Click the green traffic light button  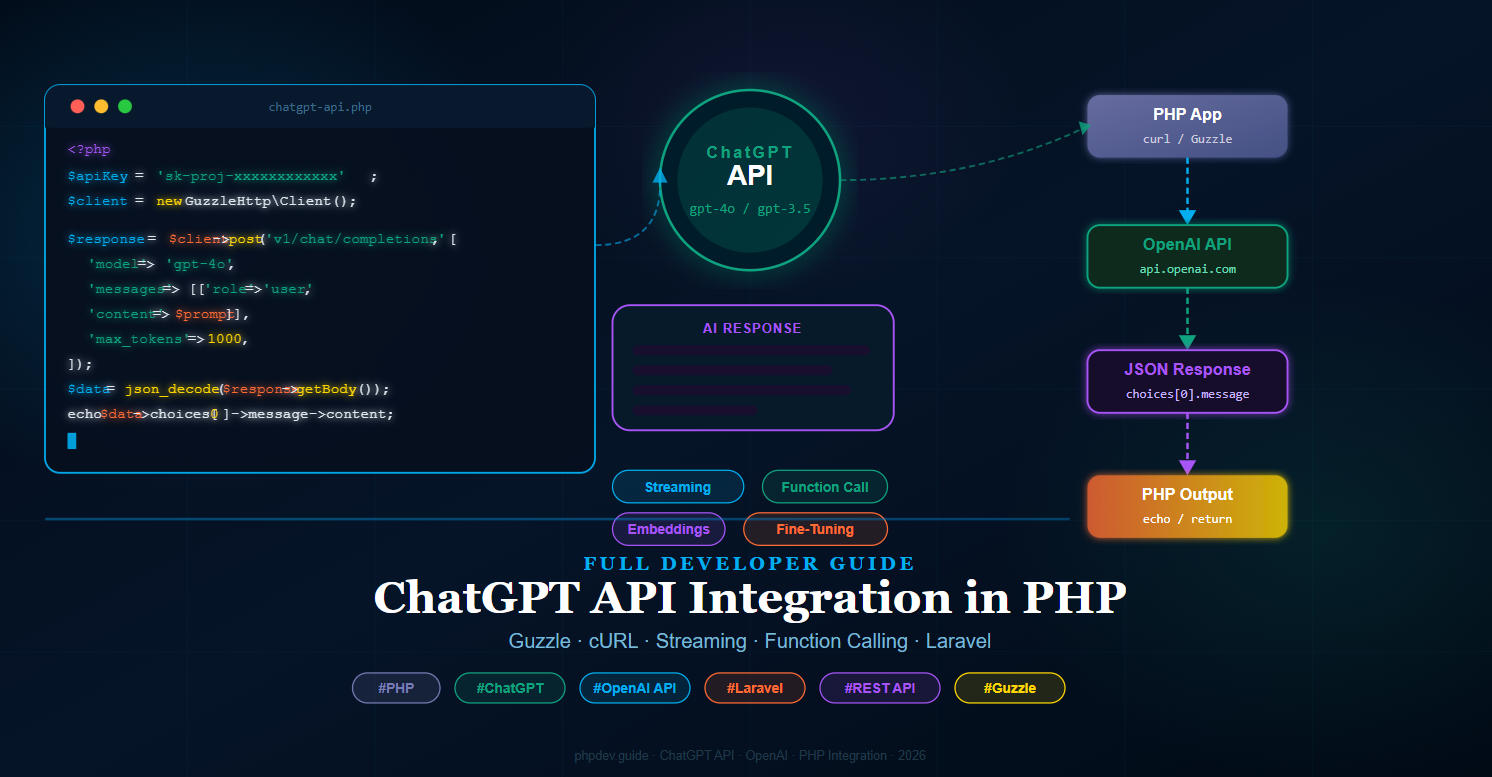pyautogui.click(x=125, y=106)
